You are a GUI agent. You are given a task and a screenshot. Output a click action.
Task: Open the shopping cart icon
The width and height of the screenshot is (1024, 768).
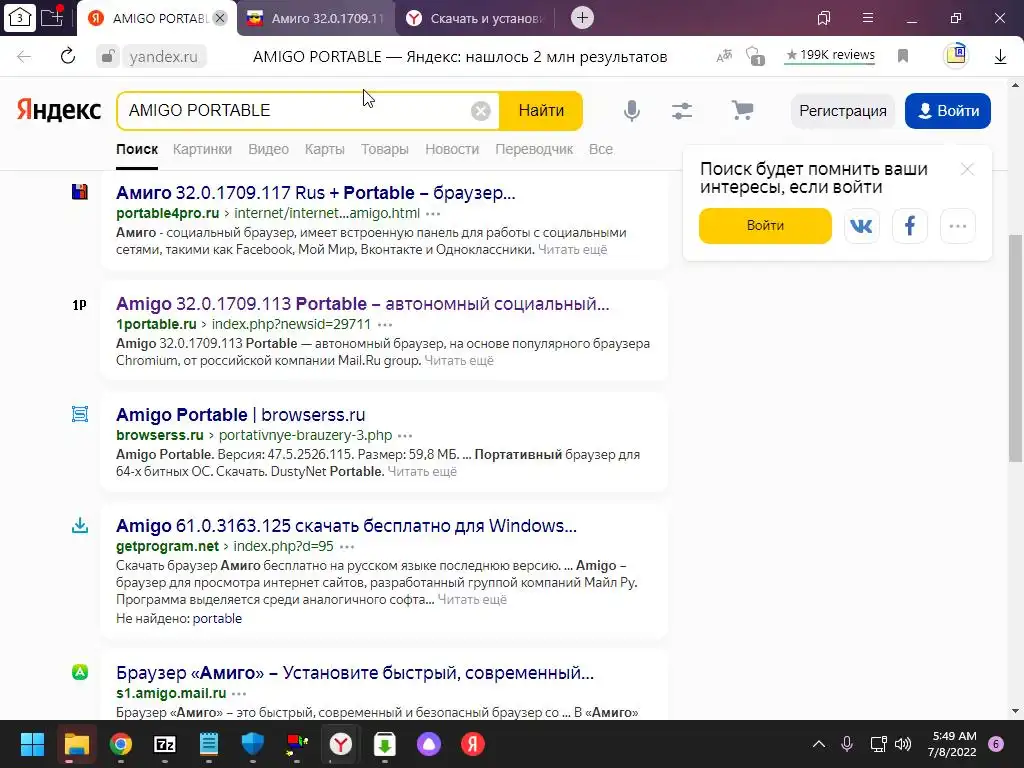click(x=742, y=110)
